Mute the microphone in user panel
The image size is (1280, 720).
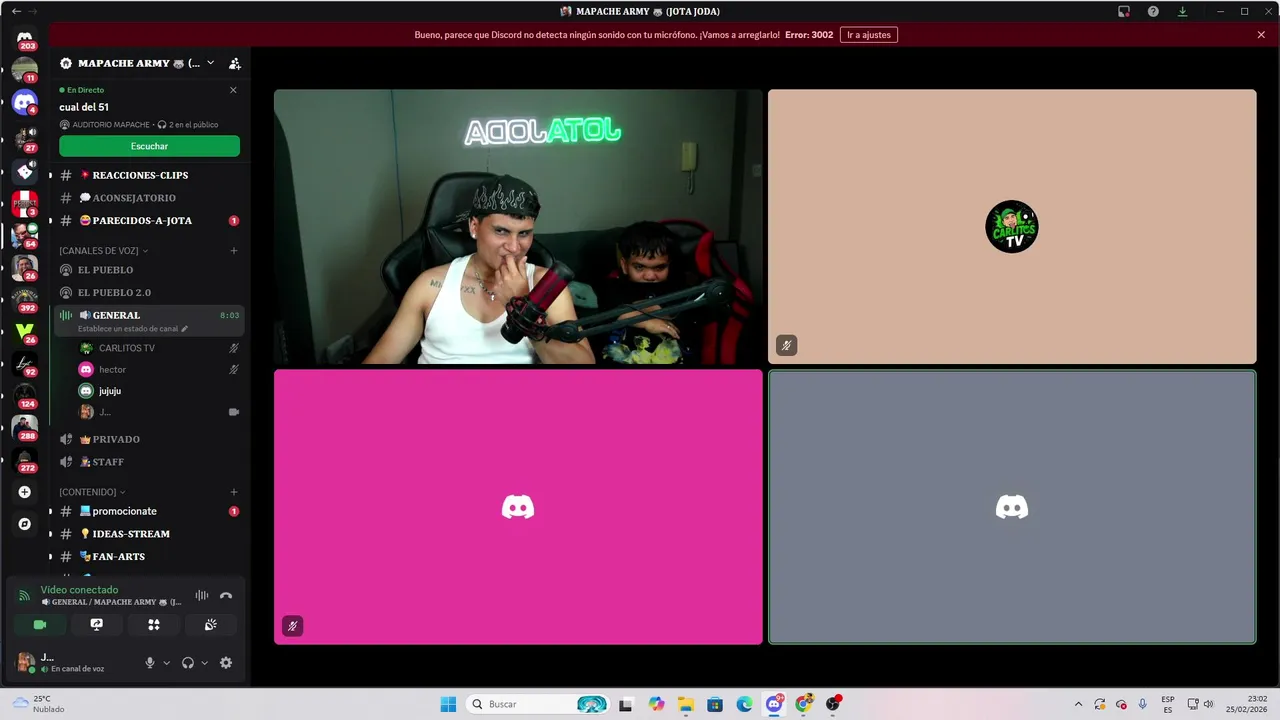(150, 662)
